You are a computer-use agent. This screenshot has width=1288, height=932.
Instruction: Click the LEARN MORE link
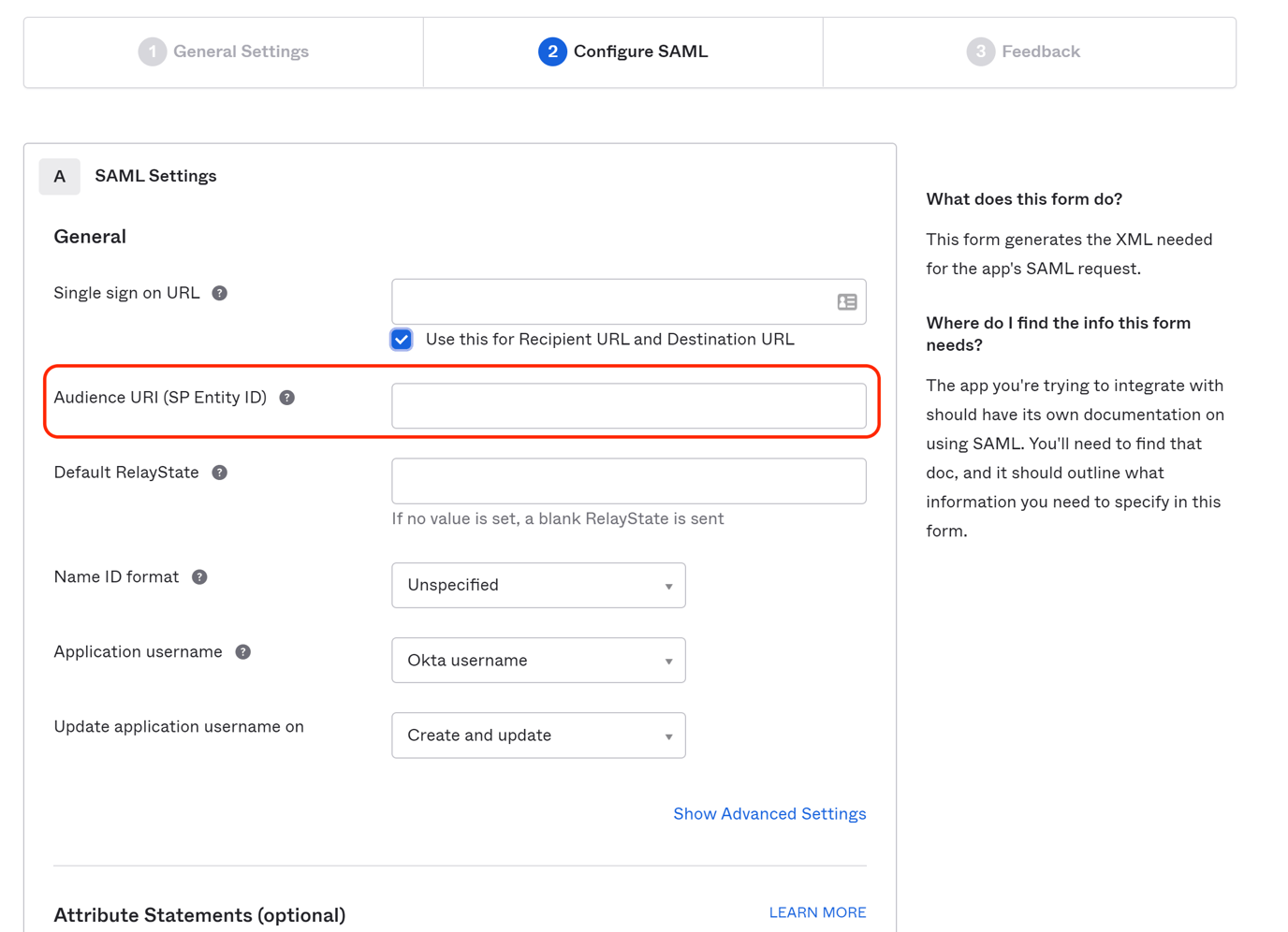[817, 911]
